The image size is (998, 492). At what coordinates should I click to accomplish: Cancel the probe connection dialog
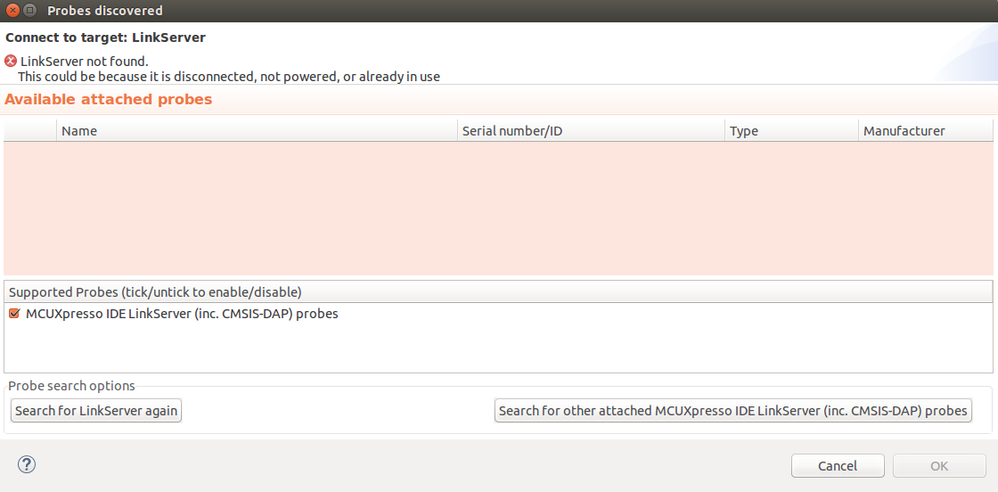coord(837,466)
